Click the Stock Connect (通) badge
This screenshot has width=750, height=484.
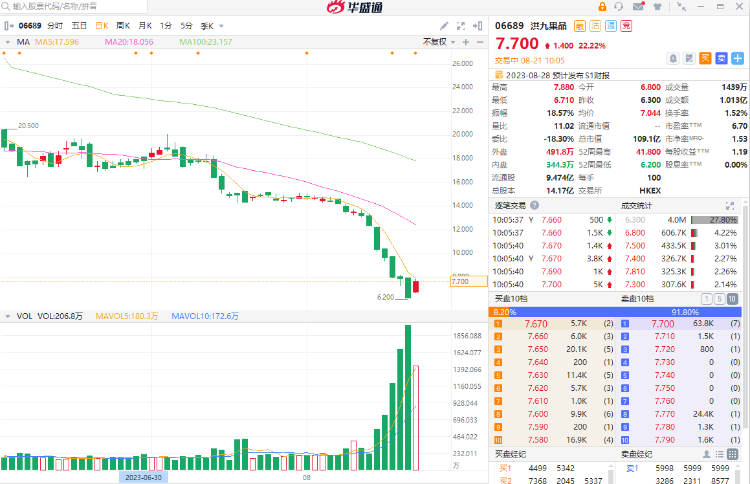[x=611, y=26]
